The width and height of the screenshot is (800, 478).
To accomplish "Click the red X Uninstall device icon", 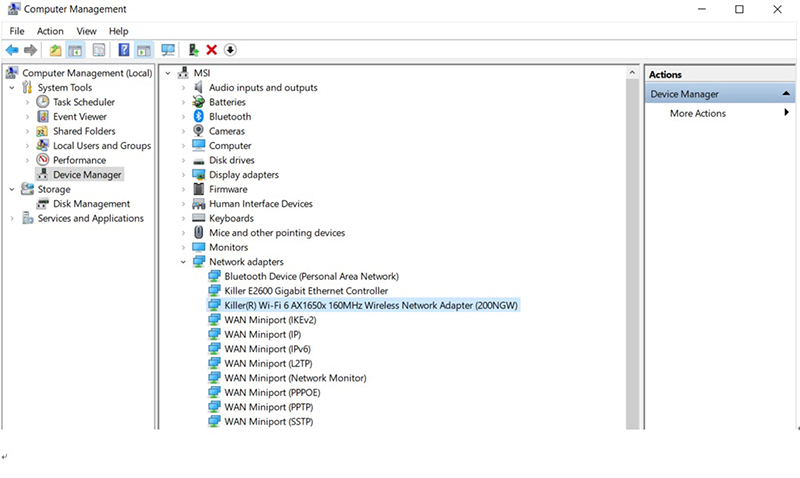I will coord(212,50).
